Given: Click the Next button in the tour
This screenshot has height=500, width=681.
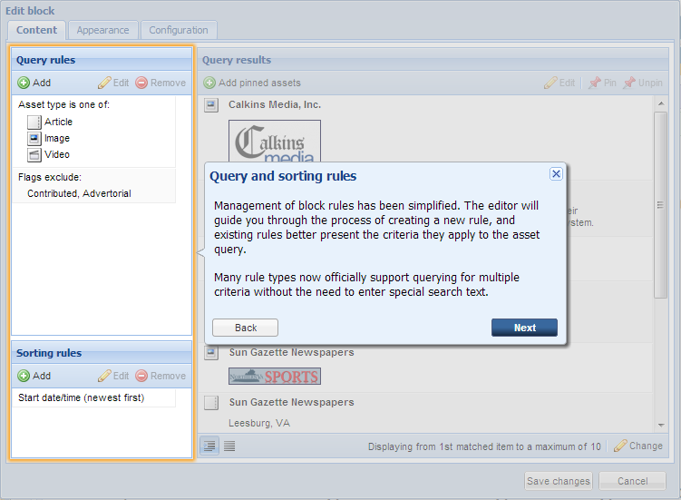Looking at the screenshot, I should click(524, 328).
